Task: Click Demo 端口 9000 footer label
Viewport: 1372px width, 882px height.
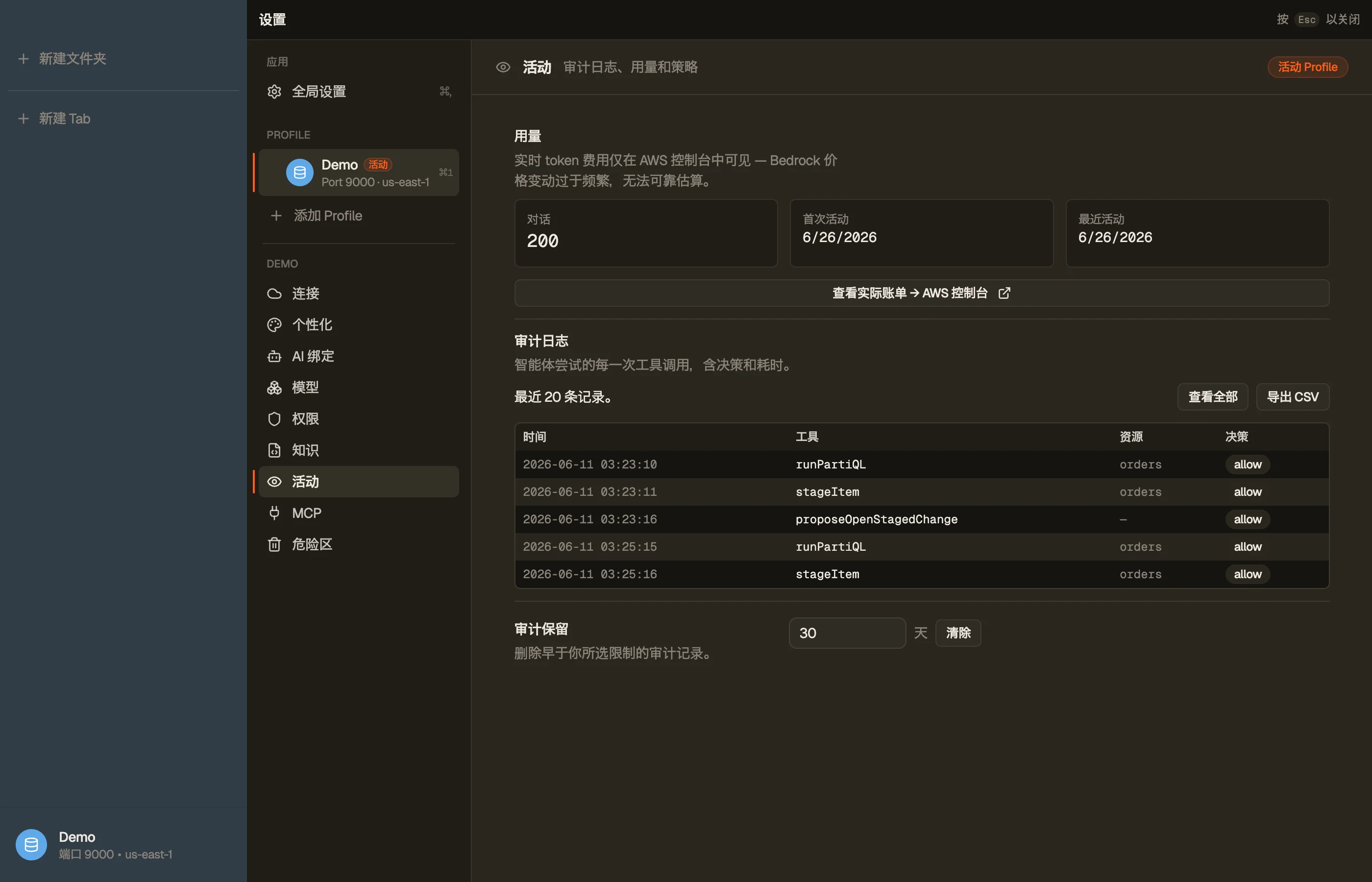Action: click(115, 845)
